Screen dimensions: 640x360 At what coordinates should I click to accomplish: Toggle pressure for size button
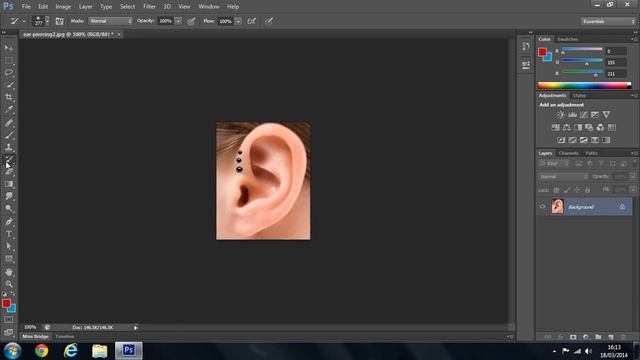click(x=269, y=21)
